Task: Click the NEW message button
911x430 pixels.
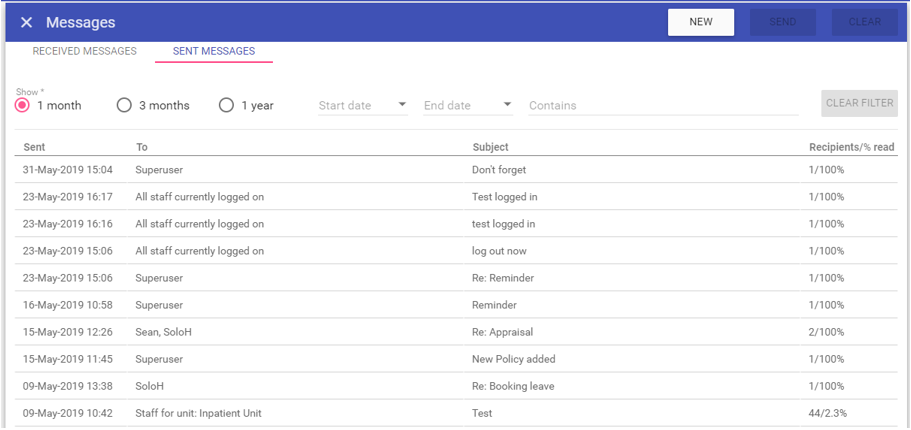Action: pos(701,22)
